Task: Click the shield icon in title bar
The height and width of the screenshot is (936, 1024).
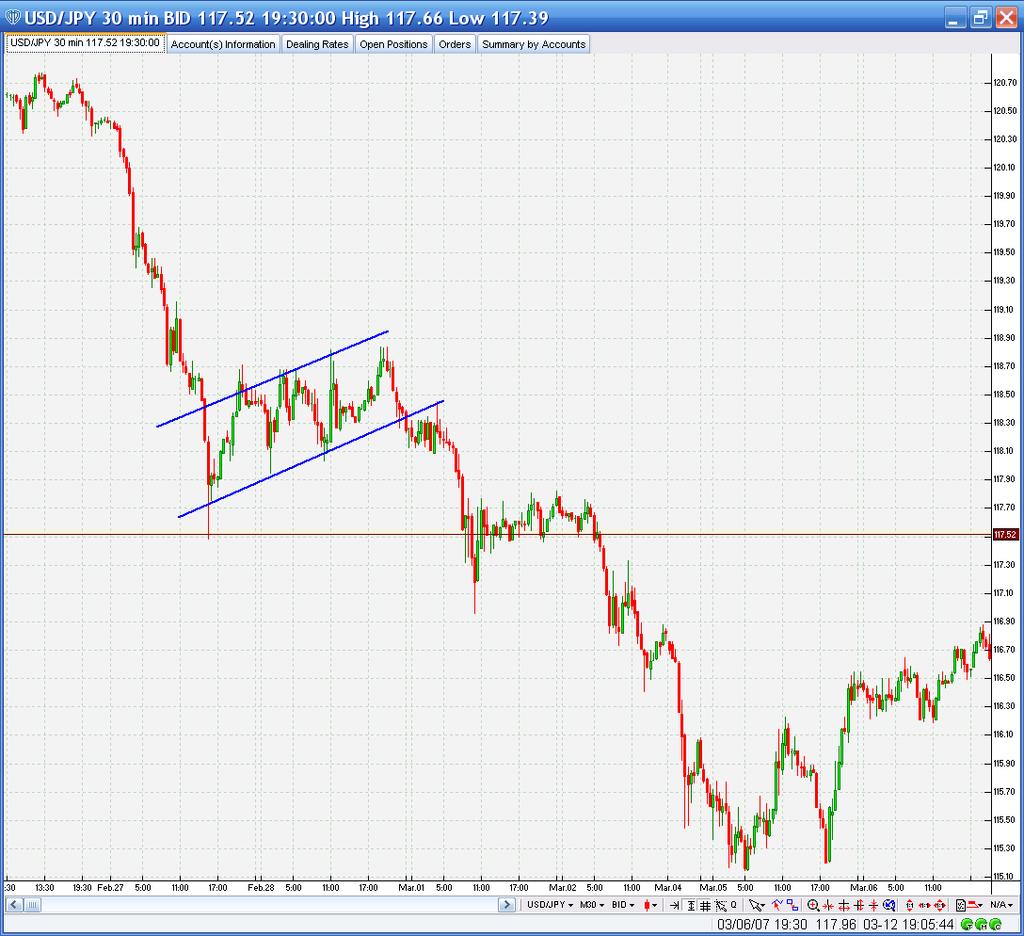Action: pos(12,17)
